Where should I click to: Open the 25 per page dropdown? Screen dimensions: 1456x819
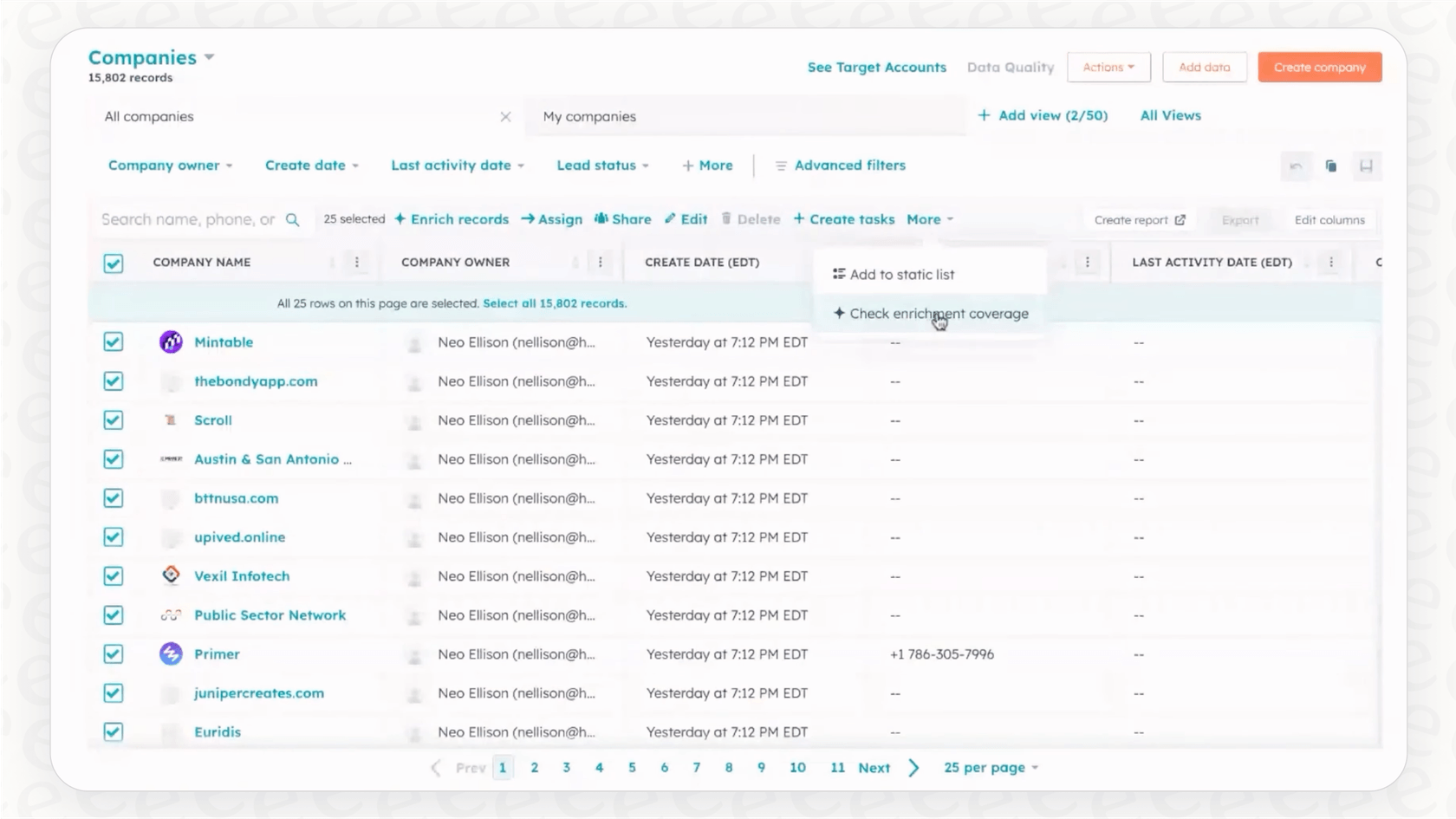tap(990, 767)
